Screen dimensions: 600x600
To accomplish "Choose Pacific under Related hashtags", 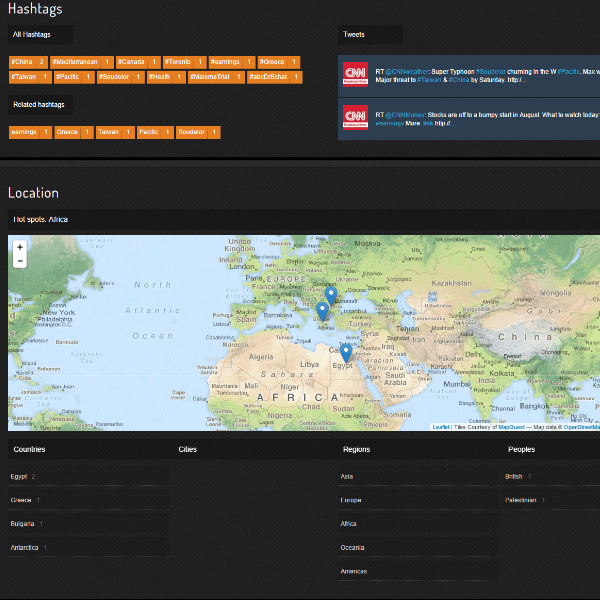I will point(155,132).
